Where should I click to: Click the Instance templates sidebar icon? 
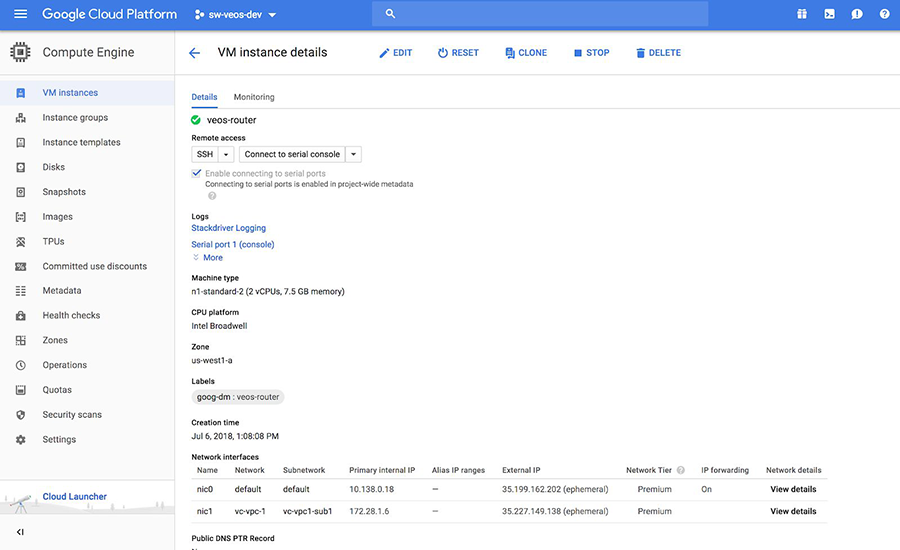[x=21, y=142]
